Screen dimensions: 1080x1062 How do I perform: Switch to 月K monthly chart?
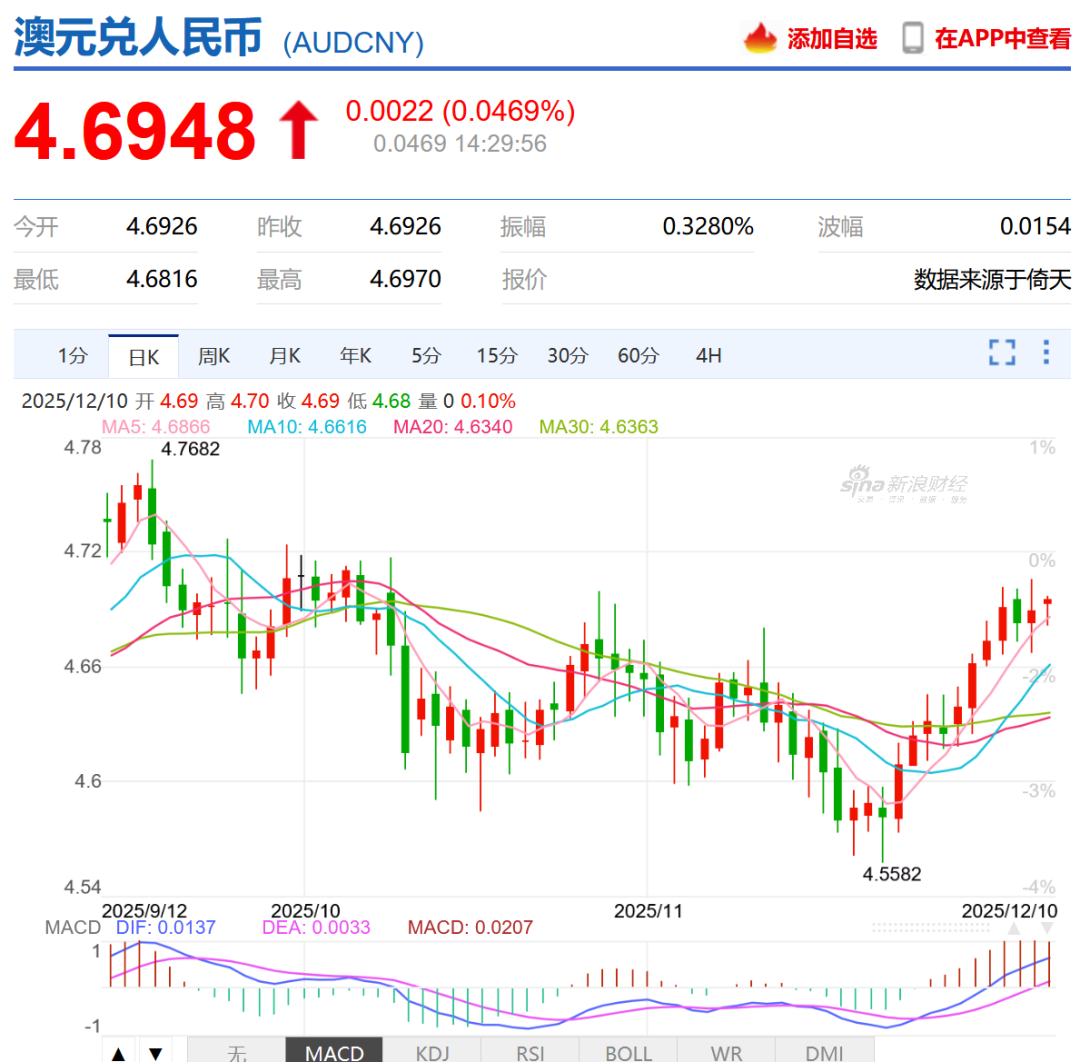tap(285, 356)
